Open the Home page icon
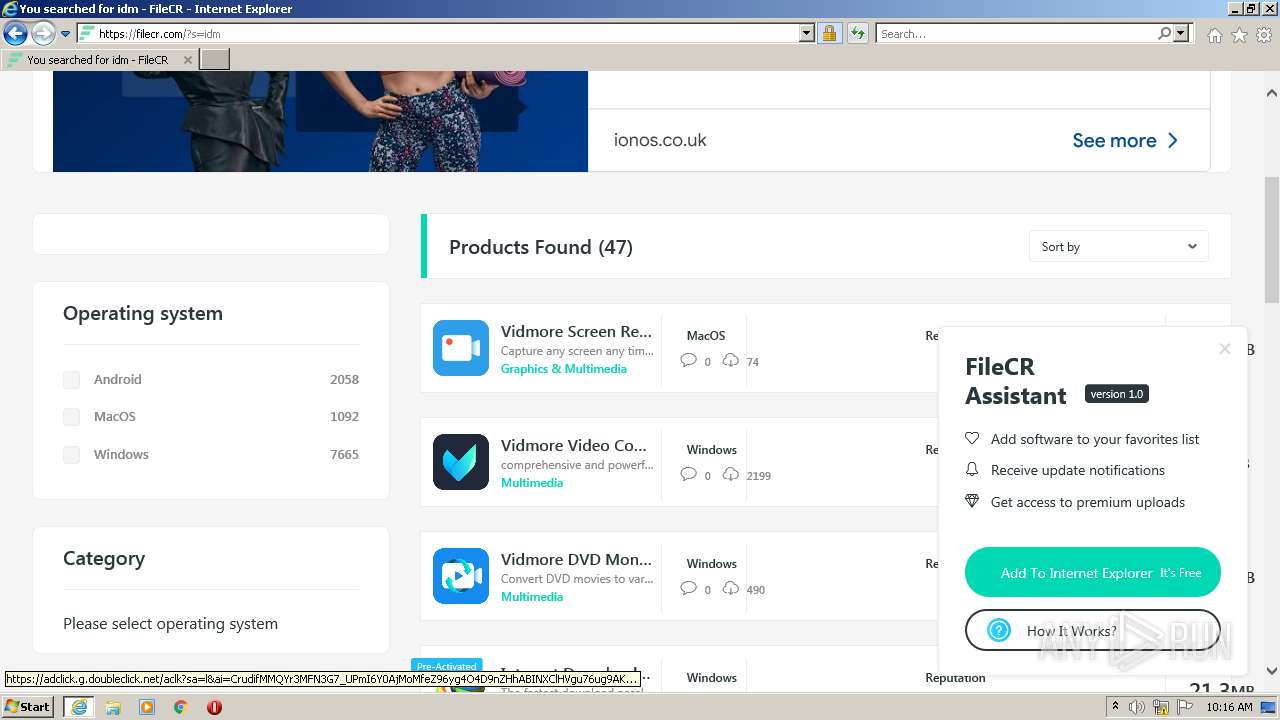The image size is (1280, 720). pyautogui.click(x=1214, y=35)
